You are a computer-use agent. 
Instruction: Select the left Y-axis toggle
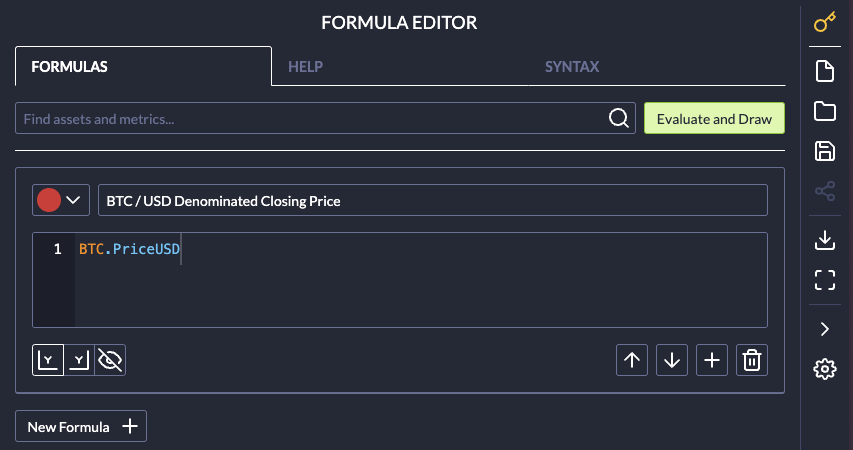click(48, 360)
